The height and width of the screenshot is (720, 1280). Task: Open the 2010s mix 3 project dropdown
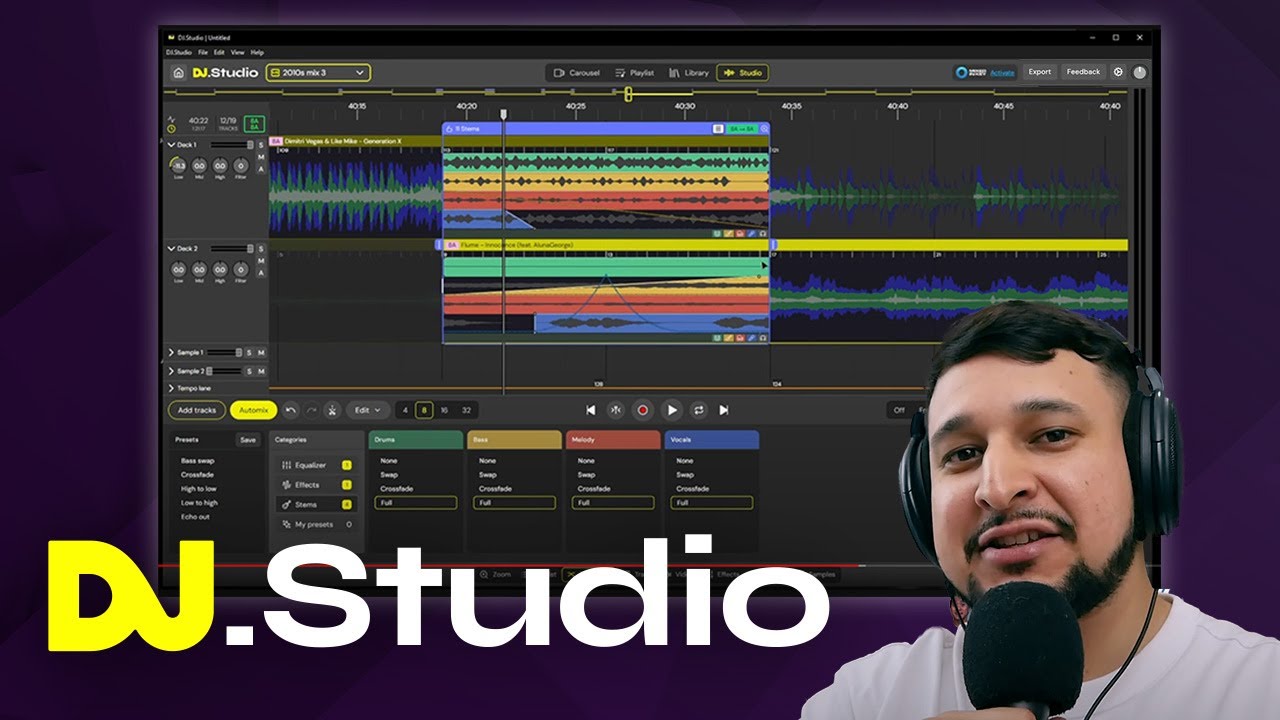(318, 73)
